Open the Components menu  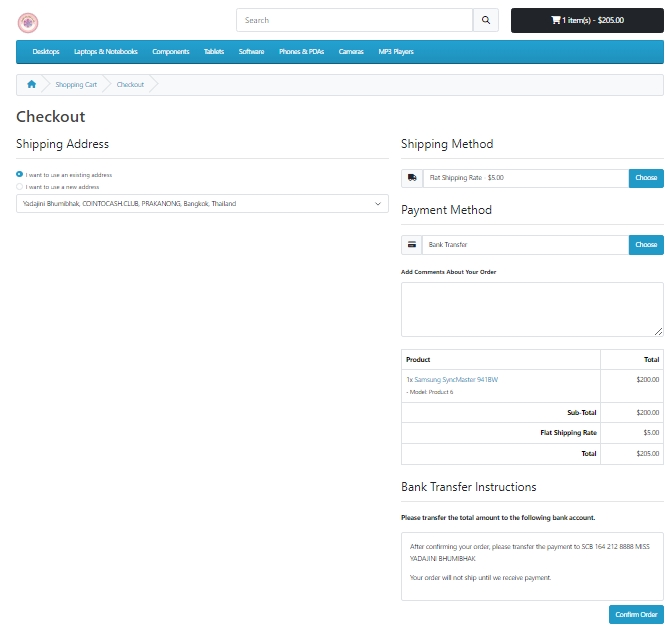pyautogui.click(x=171, y=51)
